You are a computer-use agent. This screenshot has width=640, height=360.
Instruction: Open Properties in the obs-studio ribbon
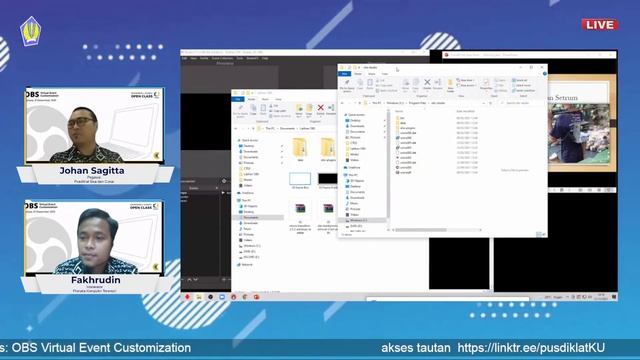point(486,84)
